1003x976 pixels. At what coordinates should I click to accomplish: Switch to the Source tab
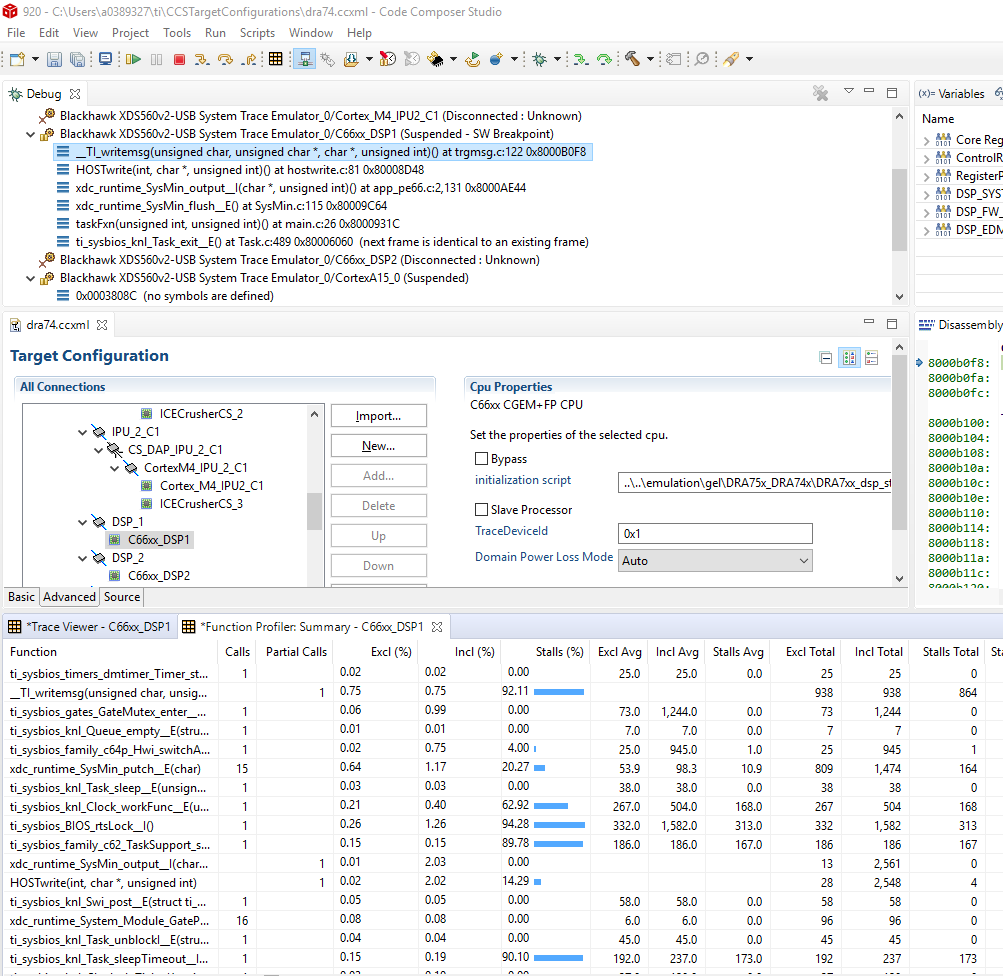[122, 597]
